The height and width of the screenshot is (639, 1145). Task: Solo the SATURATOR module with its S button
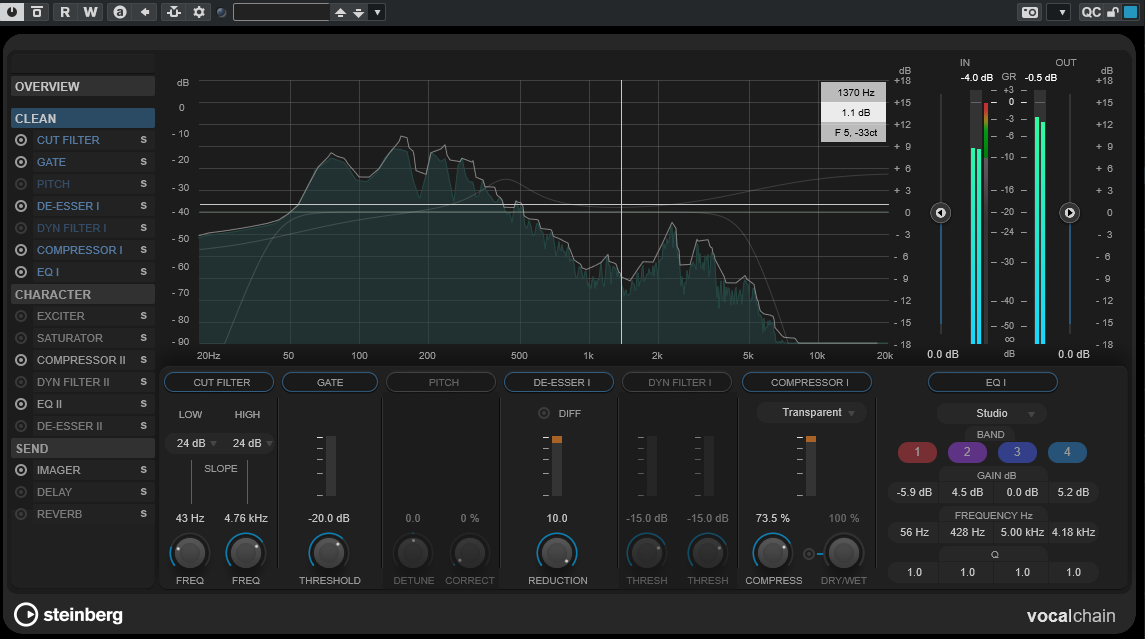coord(143,338)
